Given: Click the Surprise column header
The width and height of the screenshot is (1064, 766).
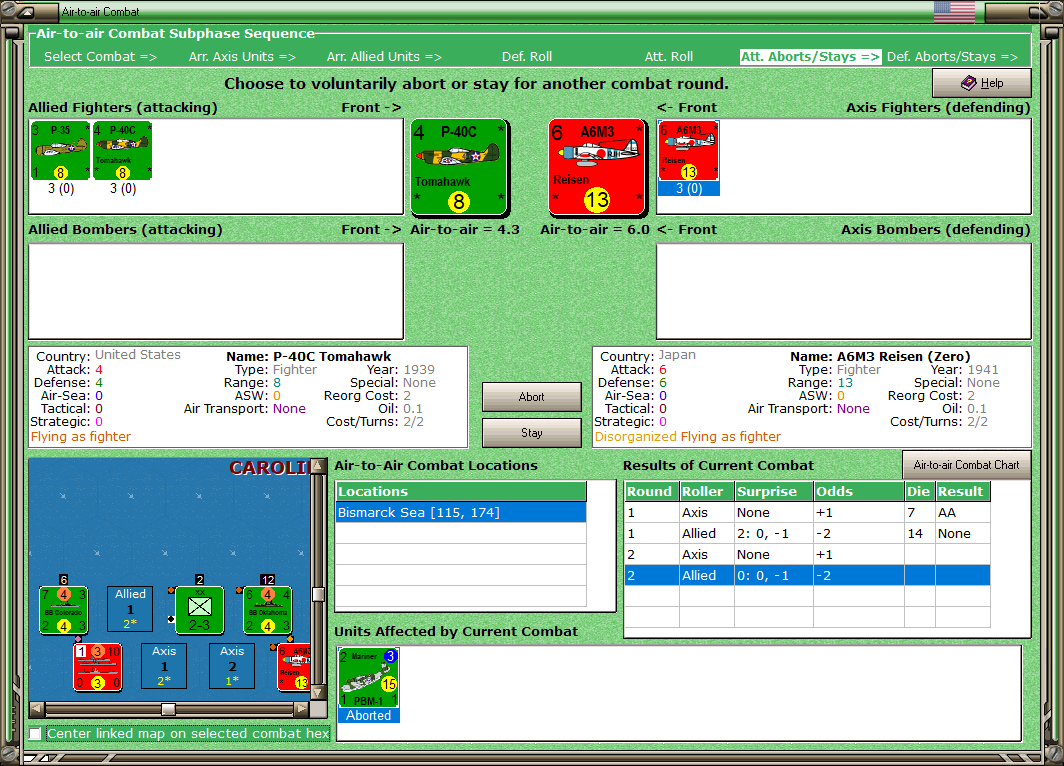Looking at the screenshot, I should click(x=774, y=491).
